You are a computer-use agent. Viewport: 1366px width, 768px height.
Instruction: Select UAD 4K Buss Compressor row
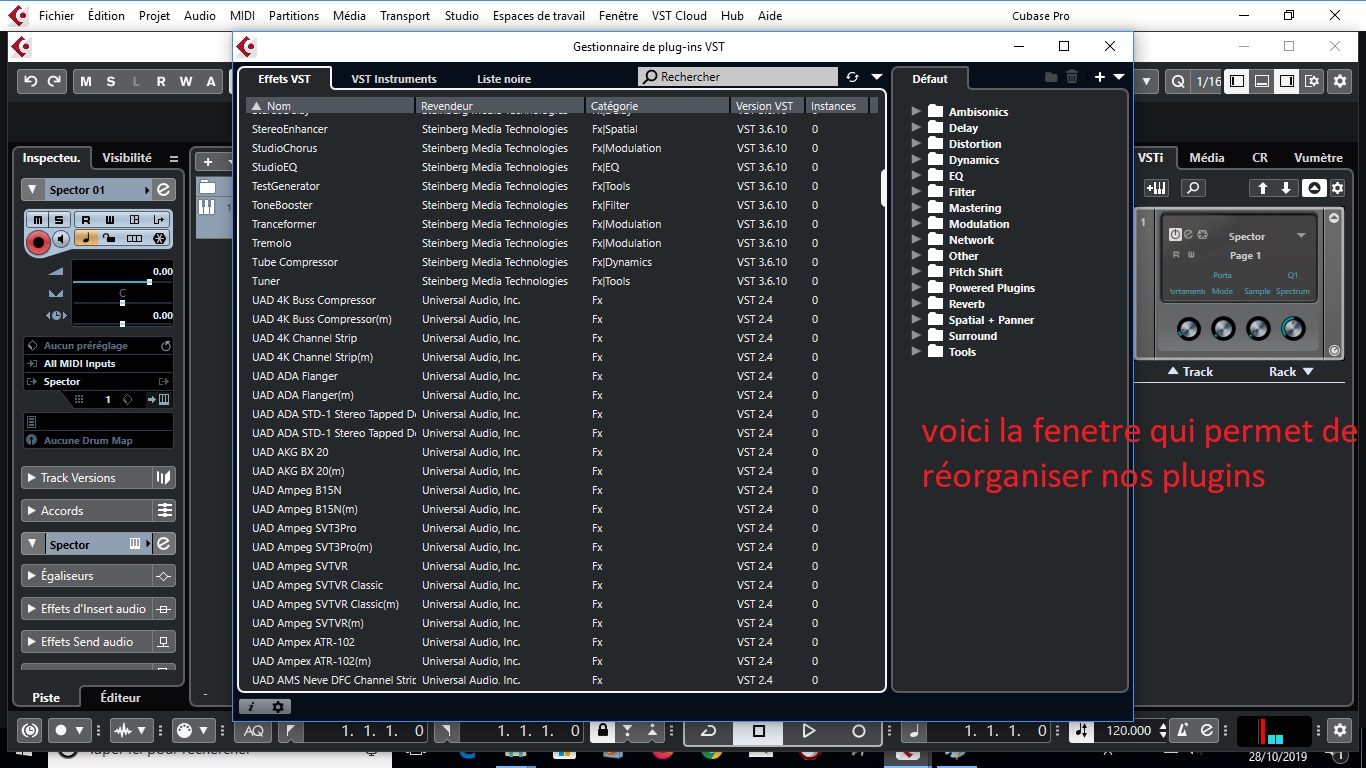coord(561,300)
